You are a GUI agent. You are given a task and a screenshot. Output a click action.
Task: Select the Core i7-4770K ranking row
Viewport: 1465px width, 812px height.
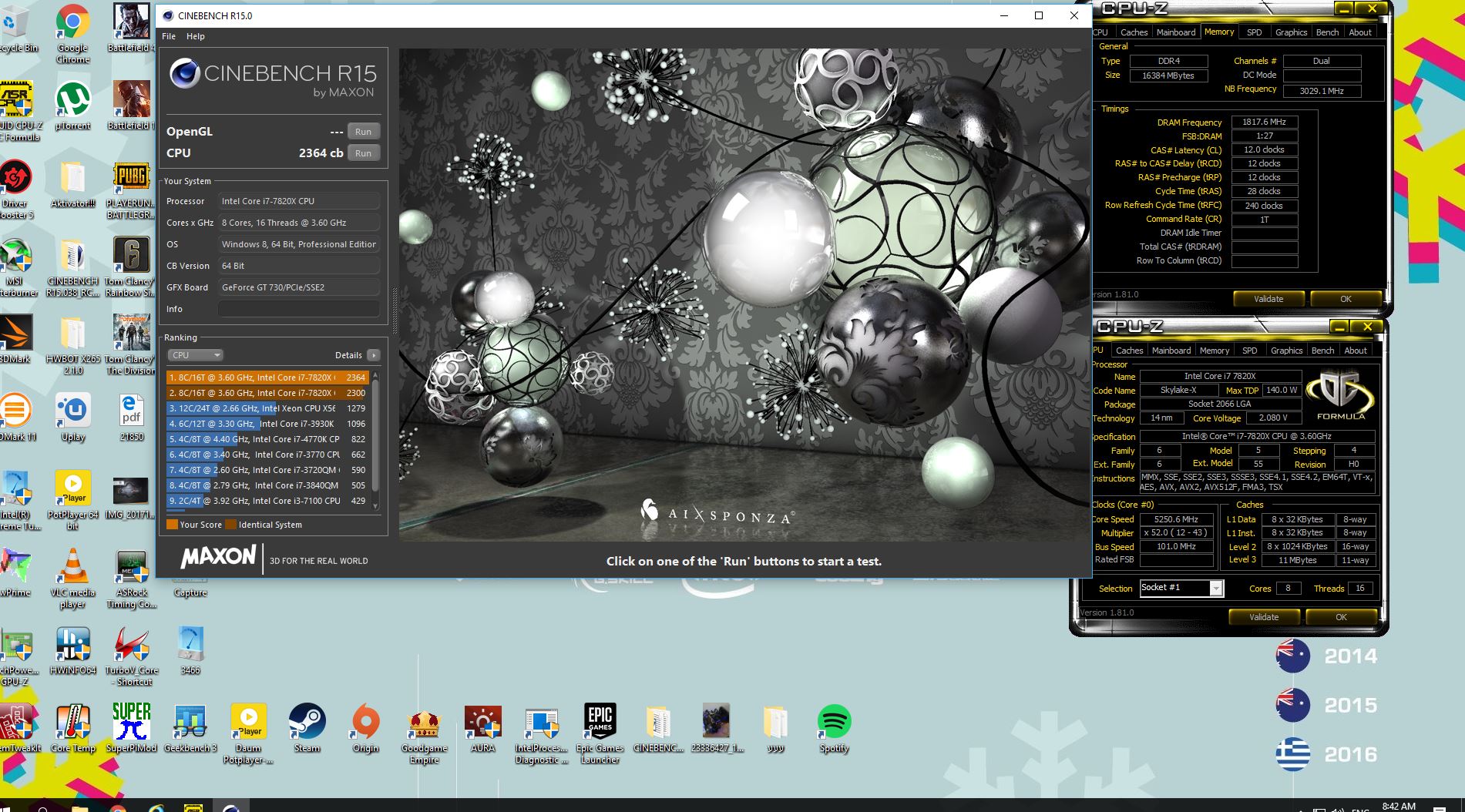click(267, 439)
